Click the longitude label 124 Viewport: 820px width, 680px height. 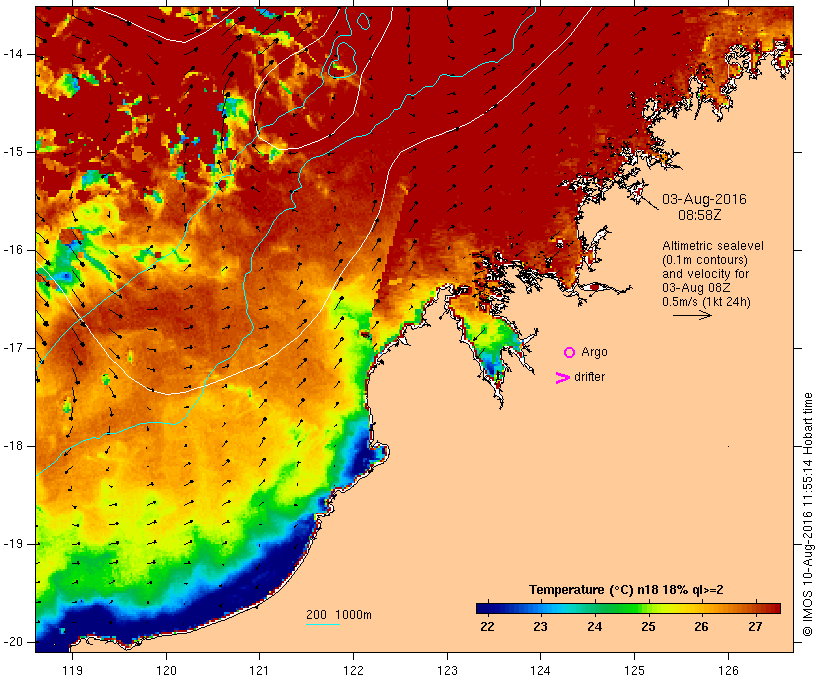pyautogui.click(x=541, y=670)
